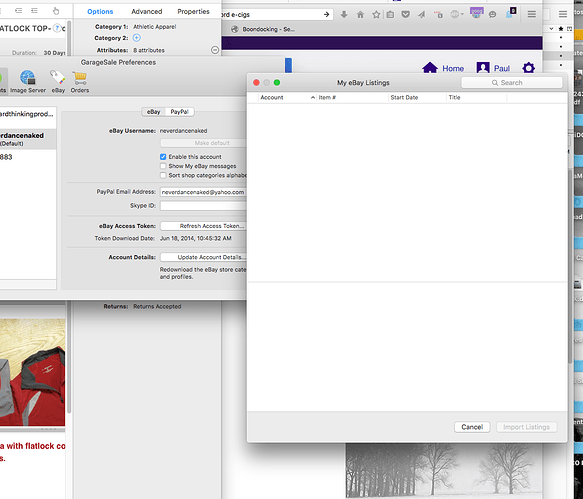The image size is (583, 499).
Task: Show bookmarks list icon in browser toolbar
Action: (390, 15)
